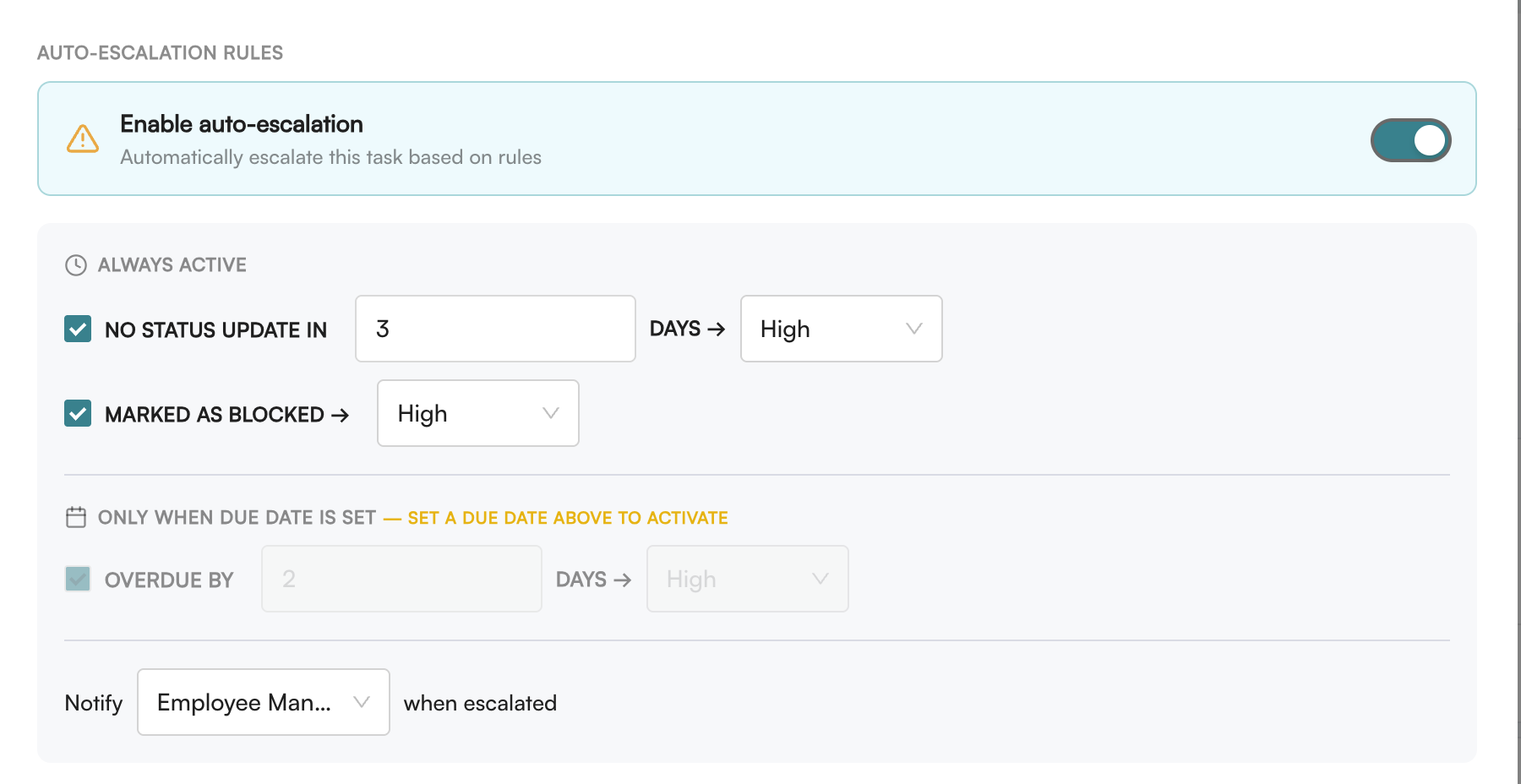Click the Set a due date above to activate text
Screen dimensions: 1521x784
point(568,518)
